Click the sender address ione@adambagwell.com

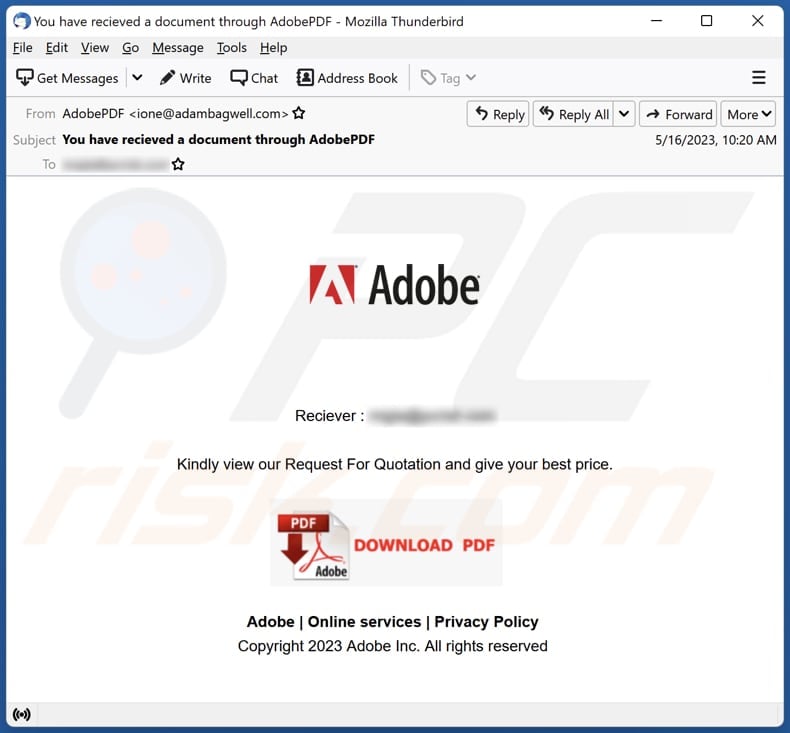click(209, 114)
